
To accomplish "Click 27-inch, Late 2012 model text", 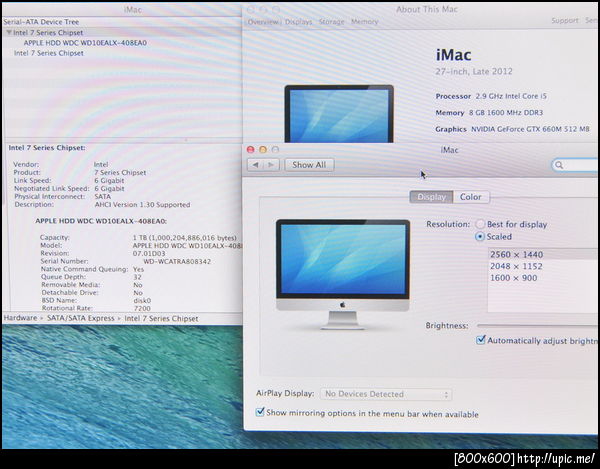I will pyautogui.click(x=474, y=72).
